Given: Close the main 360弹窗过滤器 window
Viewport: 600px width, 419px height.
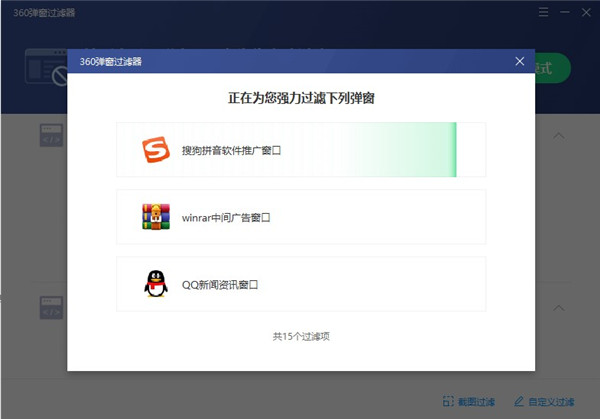Looking at the screenshot, I should point(586,12).
